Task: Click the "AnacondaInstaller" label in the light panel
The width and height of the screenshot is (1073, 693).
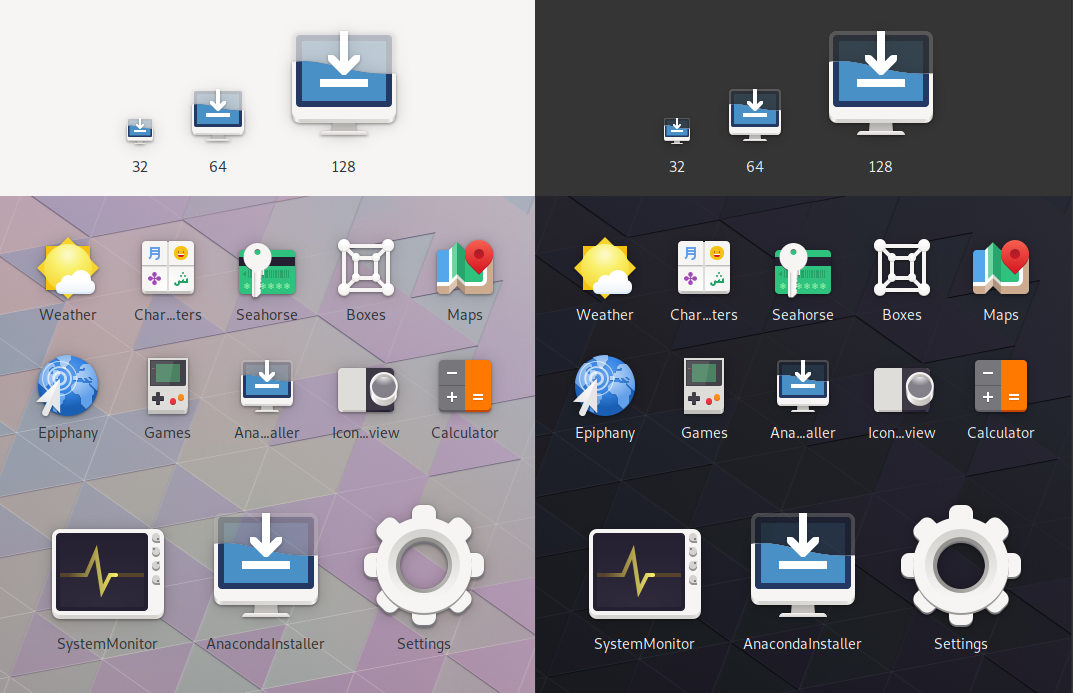Action: 266,644
